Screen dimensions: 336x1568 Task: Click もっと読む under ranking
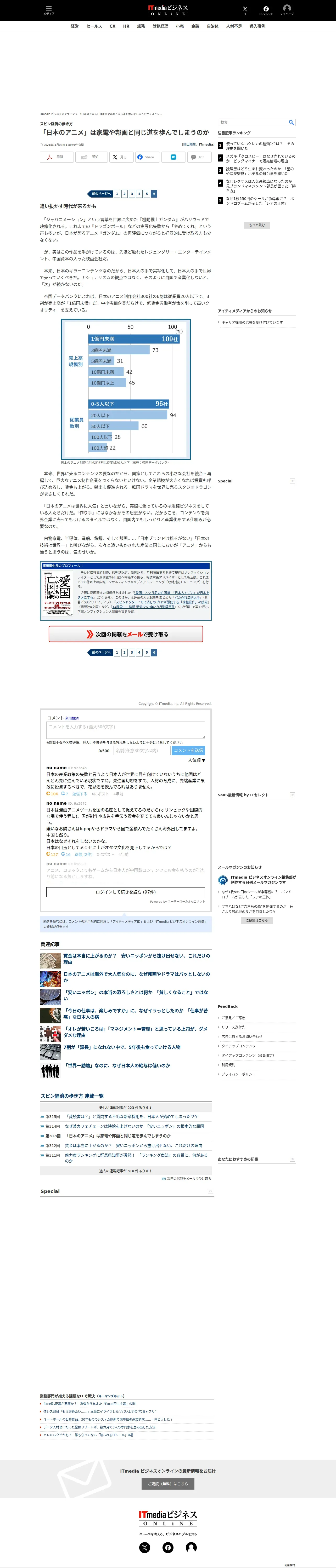257,225
